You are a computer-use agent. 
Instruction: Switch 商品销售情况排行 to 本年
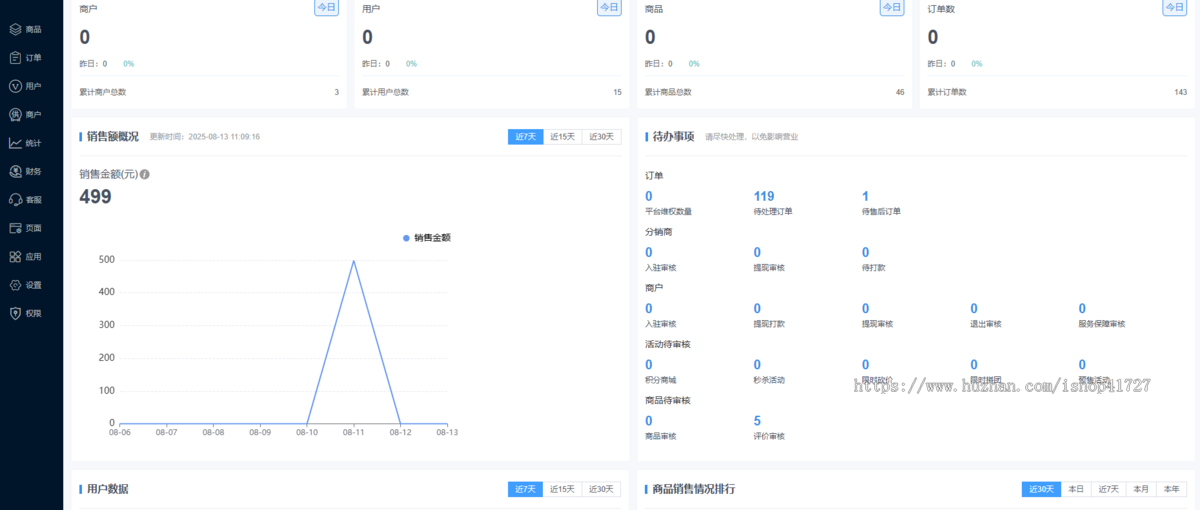coord(1172,489)
